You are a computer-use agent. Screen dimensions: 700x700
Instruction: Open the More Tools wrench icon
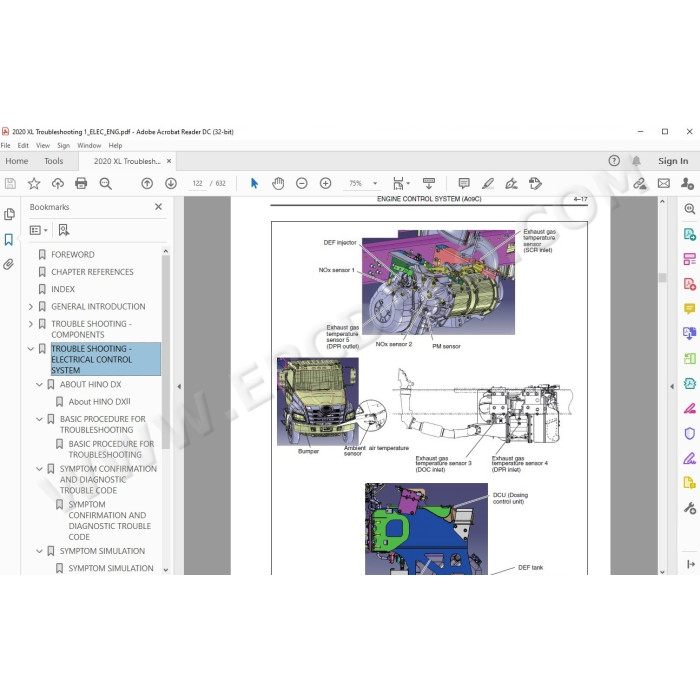pos(690,508)
